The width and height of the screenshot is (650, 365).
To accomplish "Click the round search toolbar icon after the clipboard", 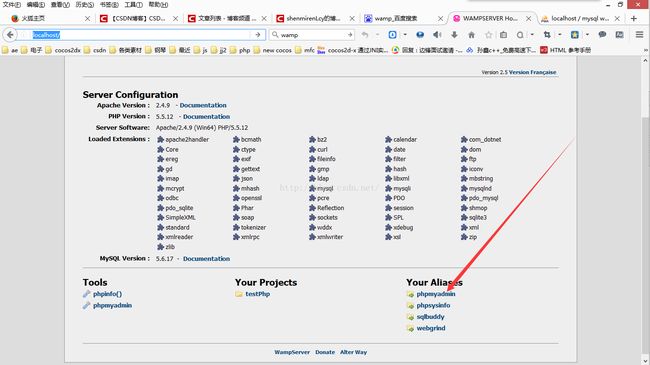I will [520, 35].
